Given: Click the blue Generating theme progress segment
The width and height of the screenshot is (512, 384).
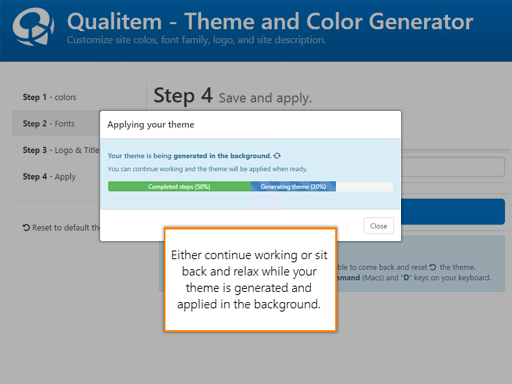Looking at the screenshot, I should [293, 186].
